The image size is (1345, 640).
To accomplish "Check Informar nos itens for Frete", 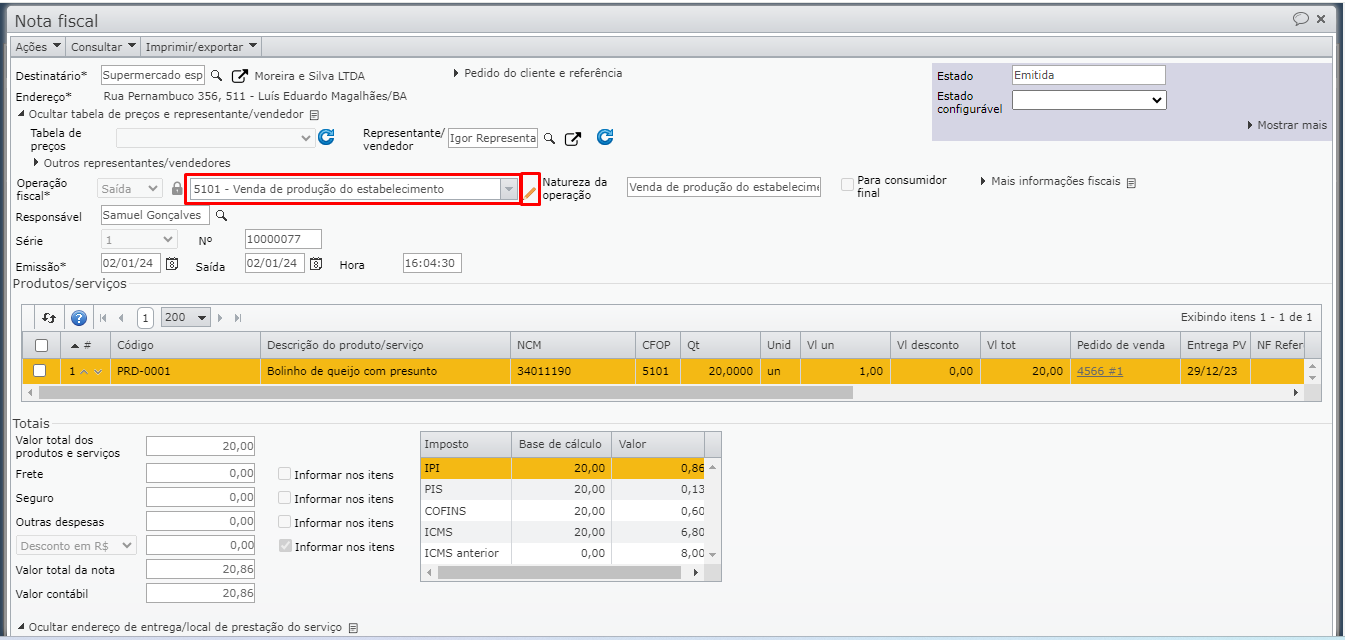I will (285, 475).
